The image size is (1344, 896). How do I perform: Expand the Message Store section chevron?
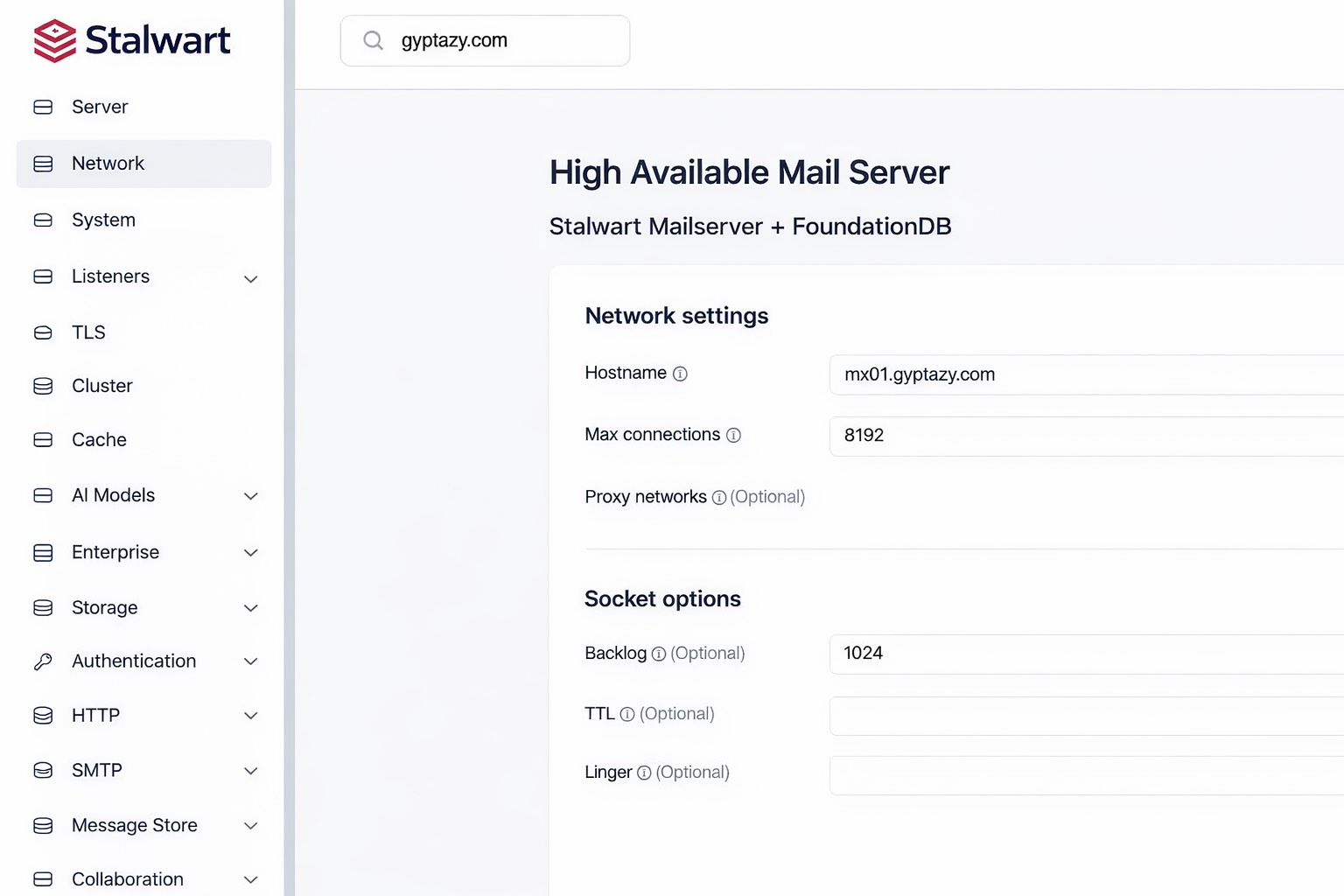click(251, 826)
